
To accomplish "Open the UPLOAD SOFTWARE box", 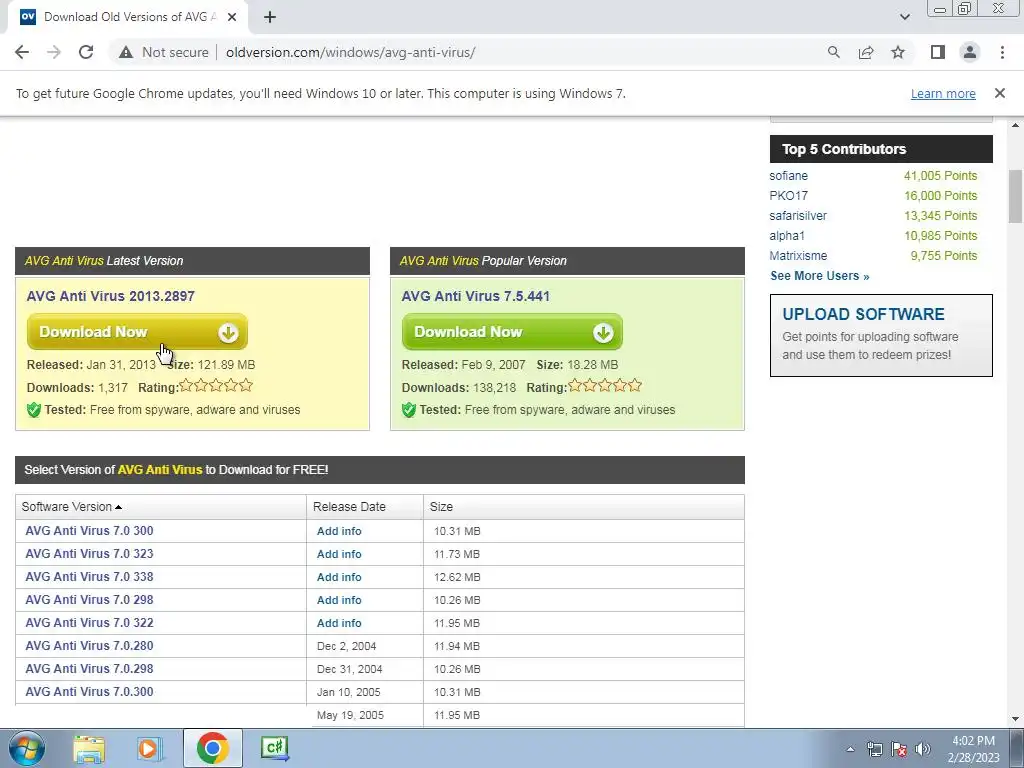I will [x=881, y=335].
